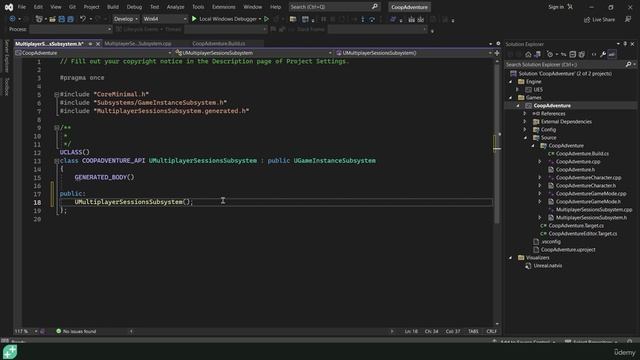Open the File menu
This screenshot has height=360, width=640.
[22, 7]
